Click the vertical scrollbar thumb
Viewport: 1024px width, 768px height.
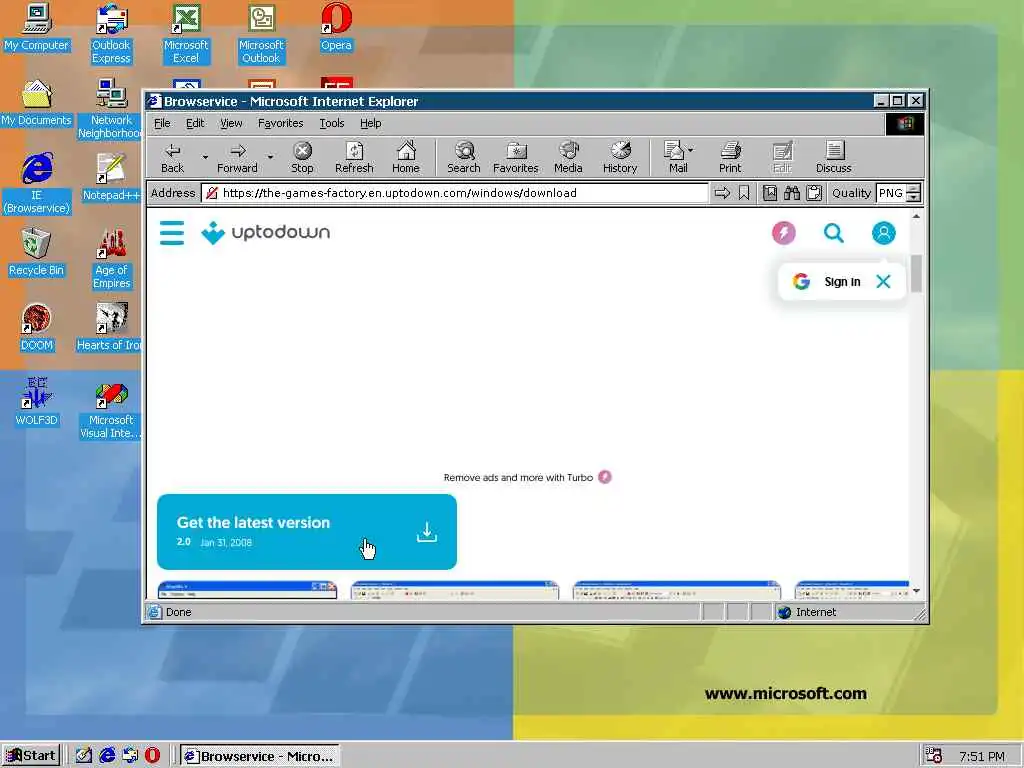(916, 274)
